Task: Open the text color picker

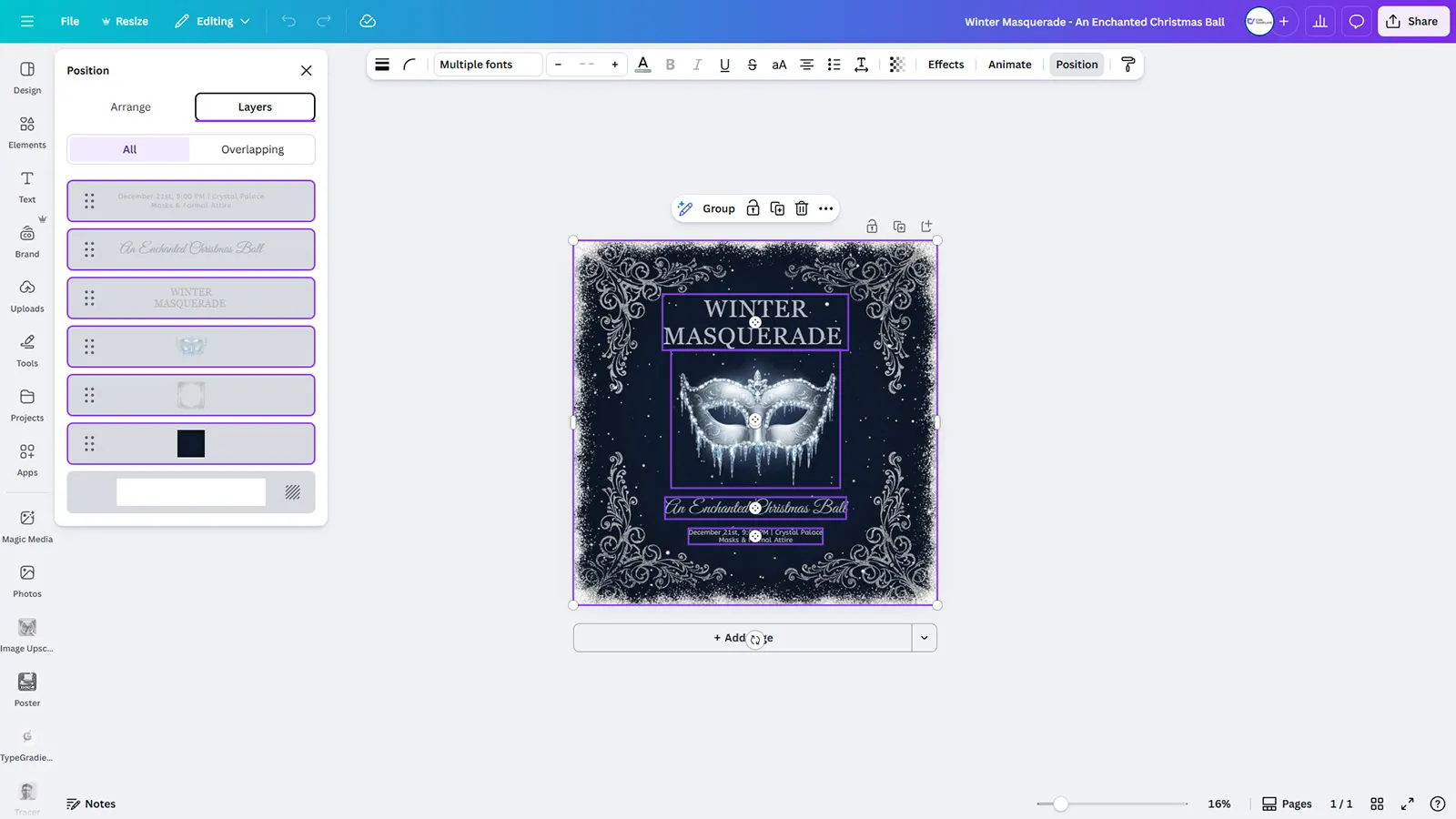Action: 642,65
